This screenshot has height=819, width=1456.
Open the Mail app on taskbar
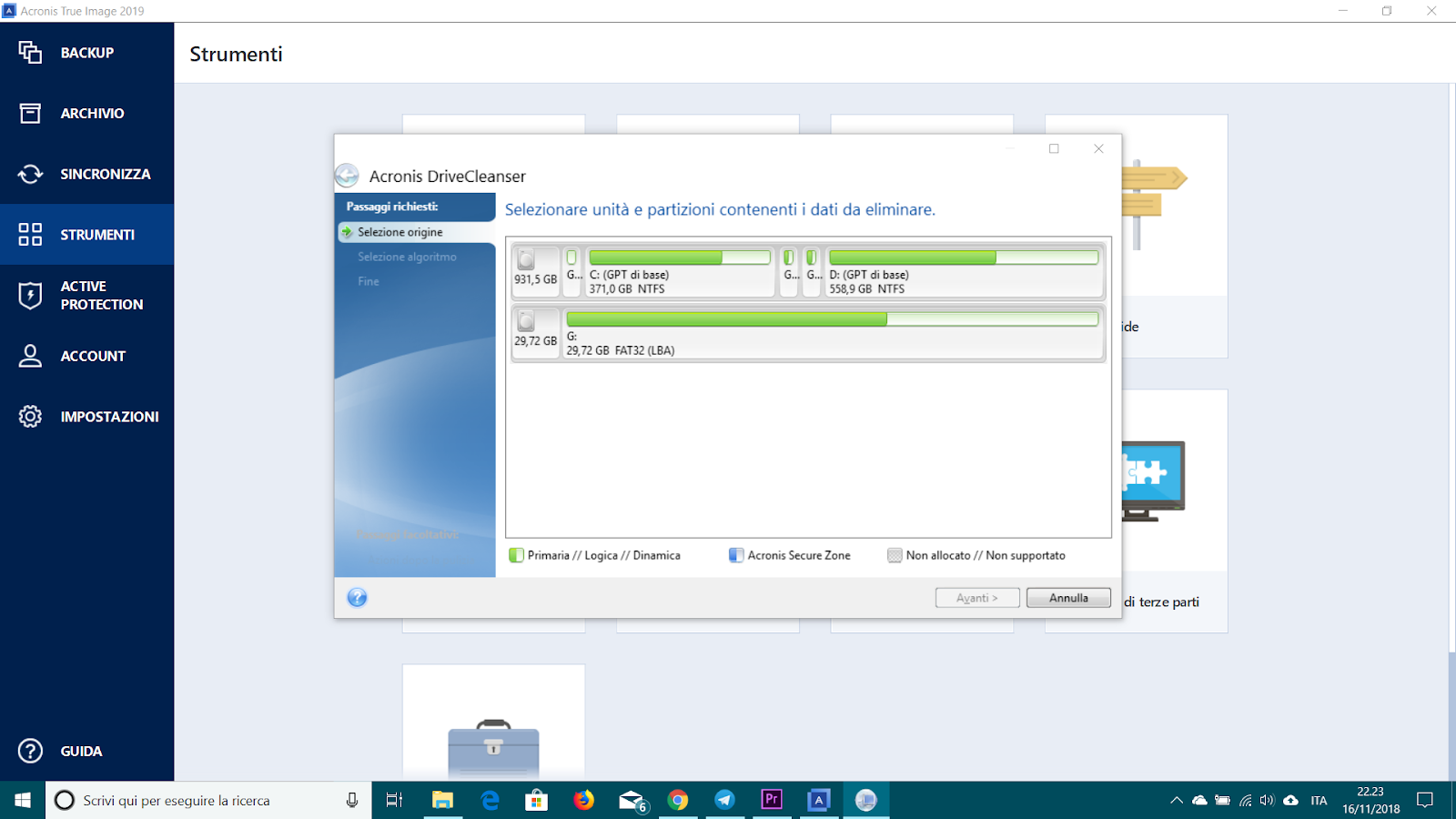point(632,800)
